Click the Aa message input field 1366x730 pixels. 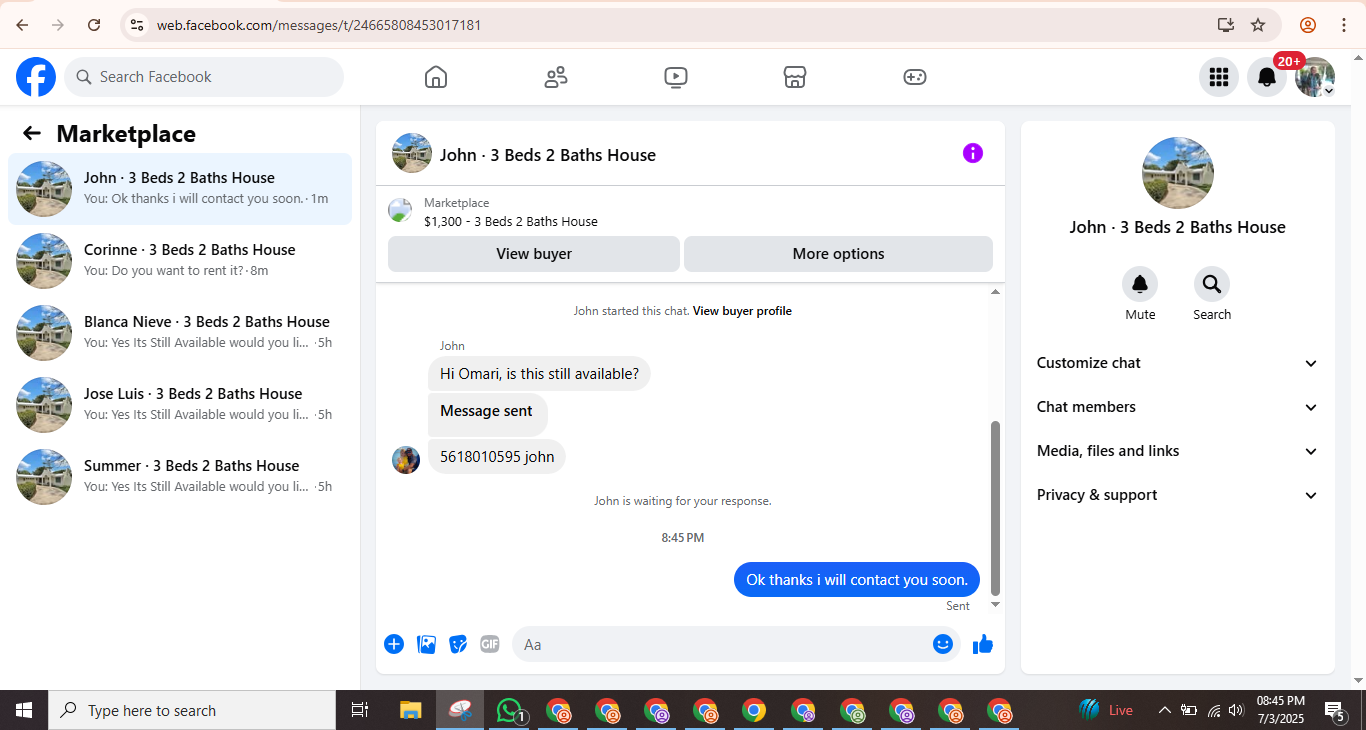(x=722, y=644)
